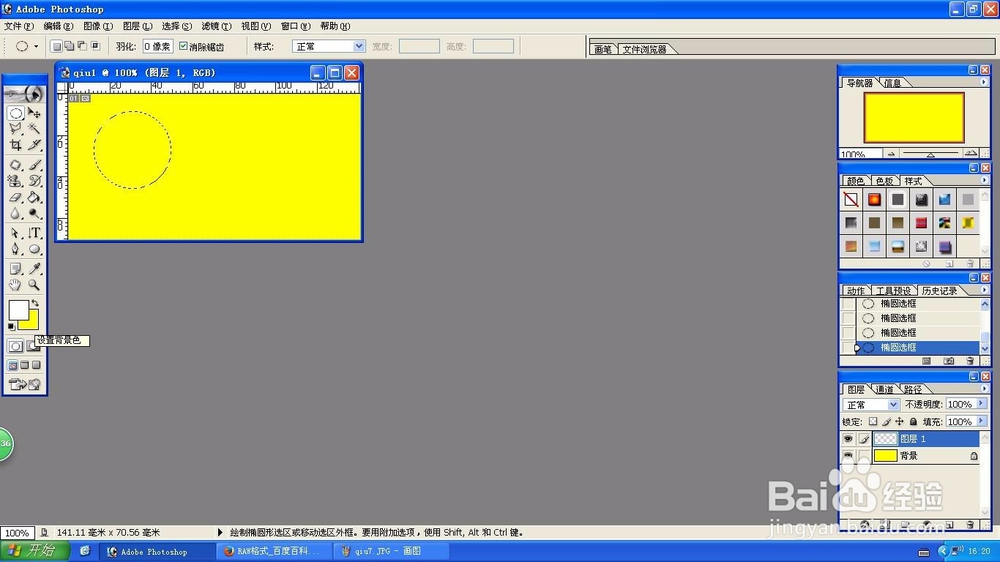Image resolution: width=1000 pixels, height=562 pixels.
Task: Select the Type tool
Action: click(x=34, y=233)
